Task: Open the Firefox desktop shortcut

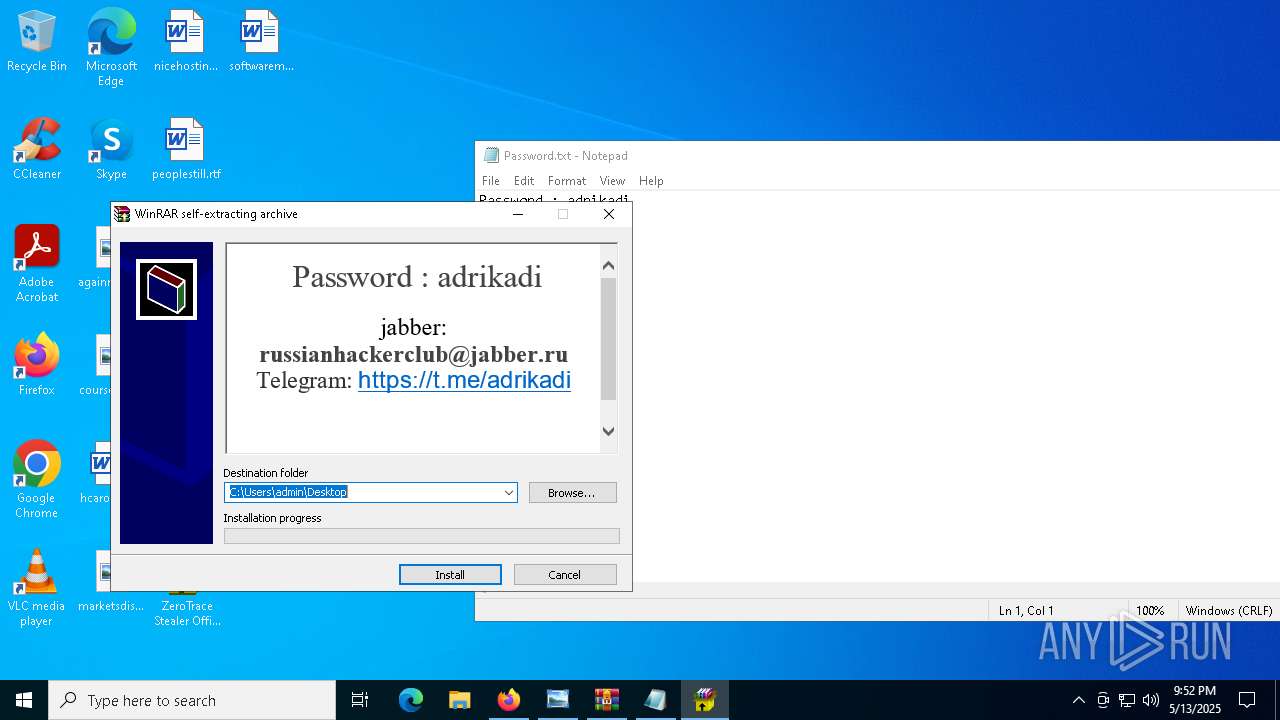Action: 37,365
